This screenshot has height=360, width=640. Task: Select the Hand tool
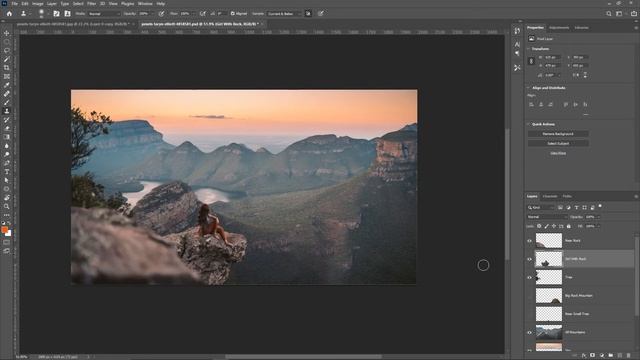click(7, 198)
